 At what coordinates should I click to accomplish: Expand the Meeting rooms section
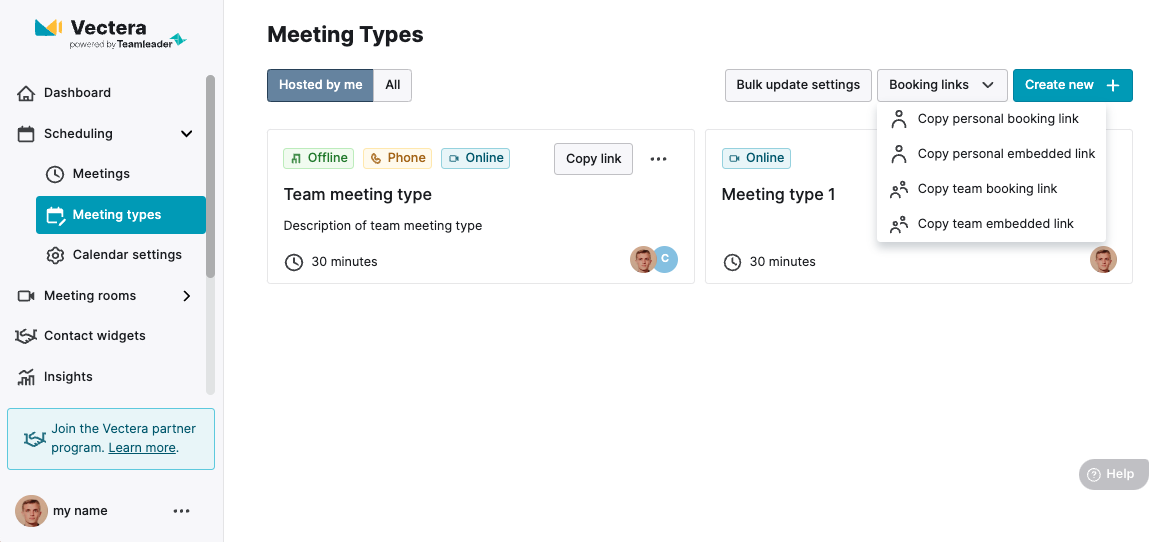point(187,296)
